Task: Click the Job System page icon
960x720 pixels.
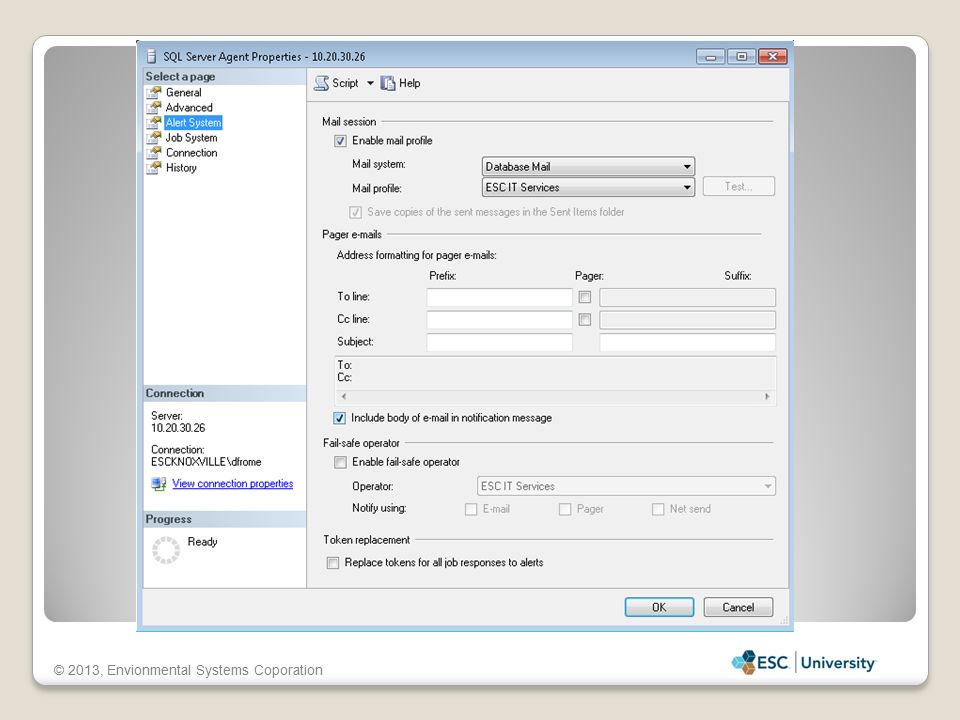Action: coord(154,138)
